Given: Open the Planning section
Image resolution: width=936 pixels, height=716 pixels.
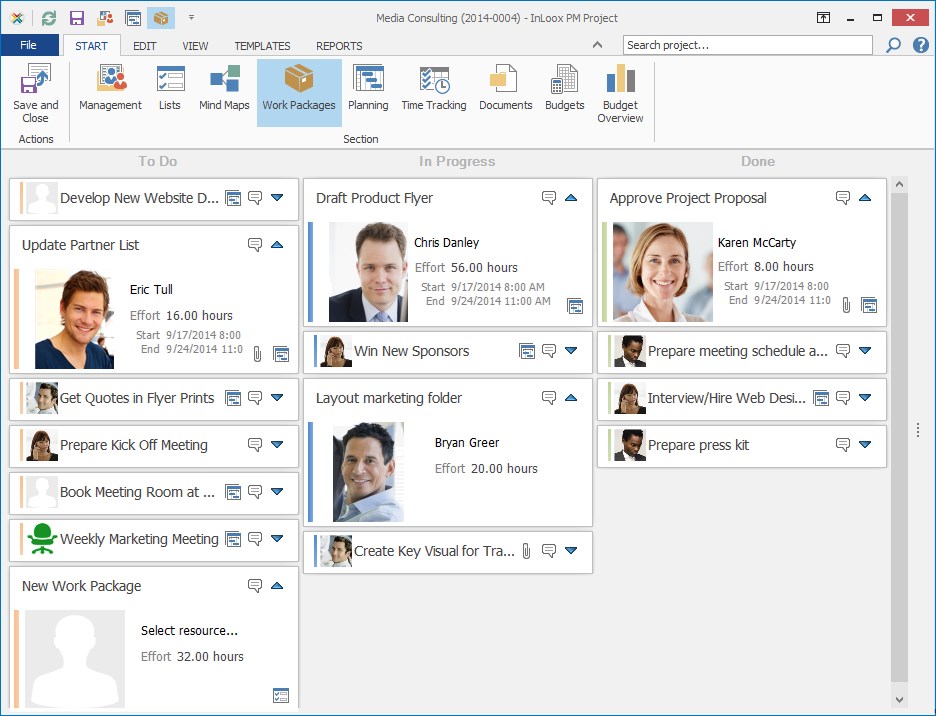Looking at the screenshot, I should [x=368, y=87].
